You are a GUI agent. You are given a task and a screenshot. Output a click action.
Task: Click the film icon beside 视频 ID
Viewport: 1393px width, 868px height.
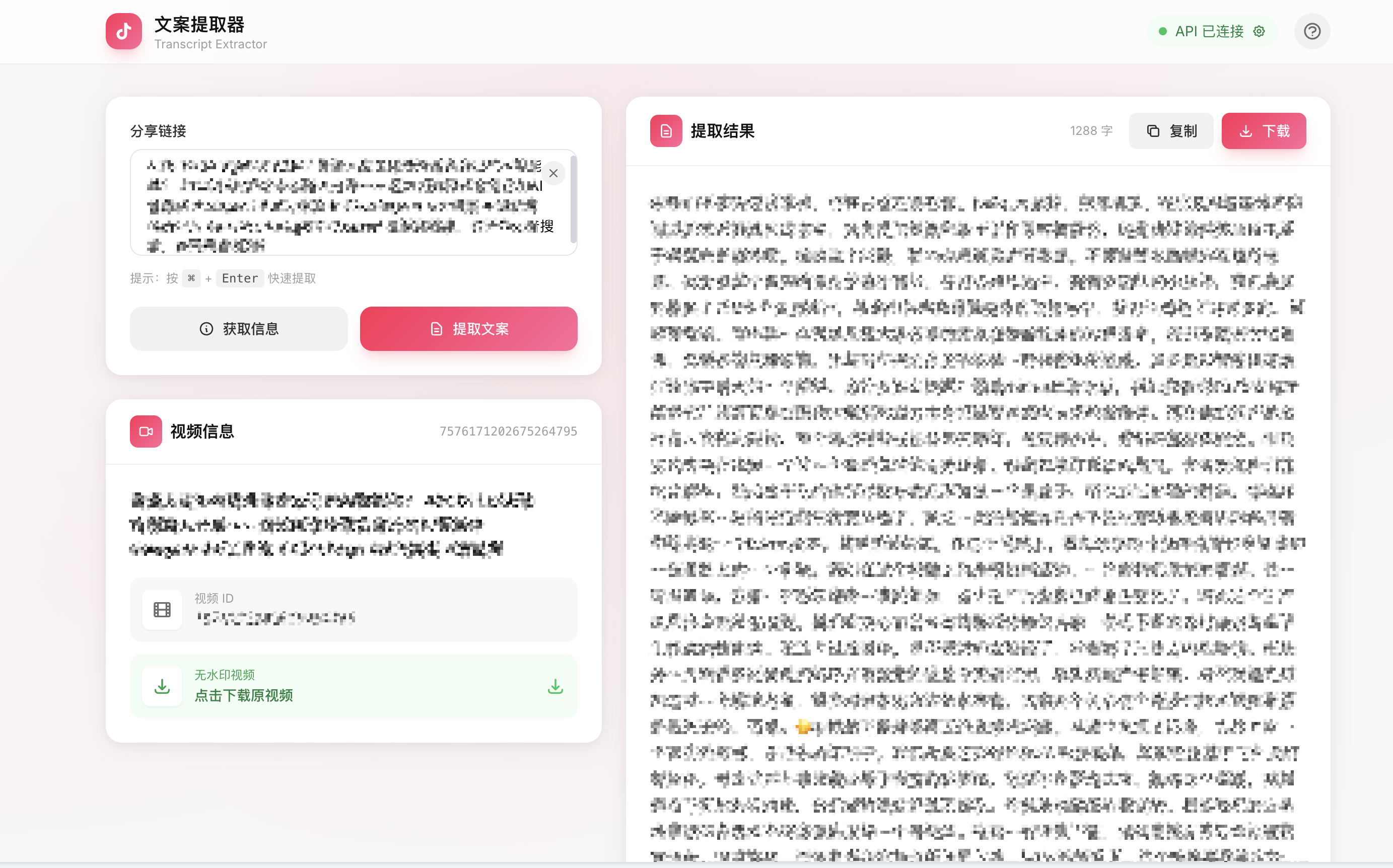point(162,610)
